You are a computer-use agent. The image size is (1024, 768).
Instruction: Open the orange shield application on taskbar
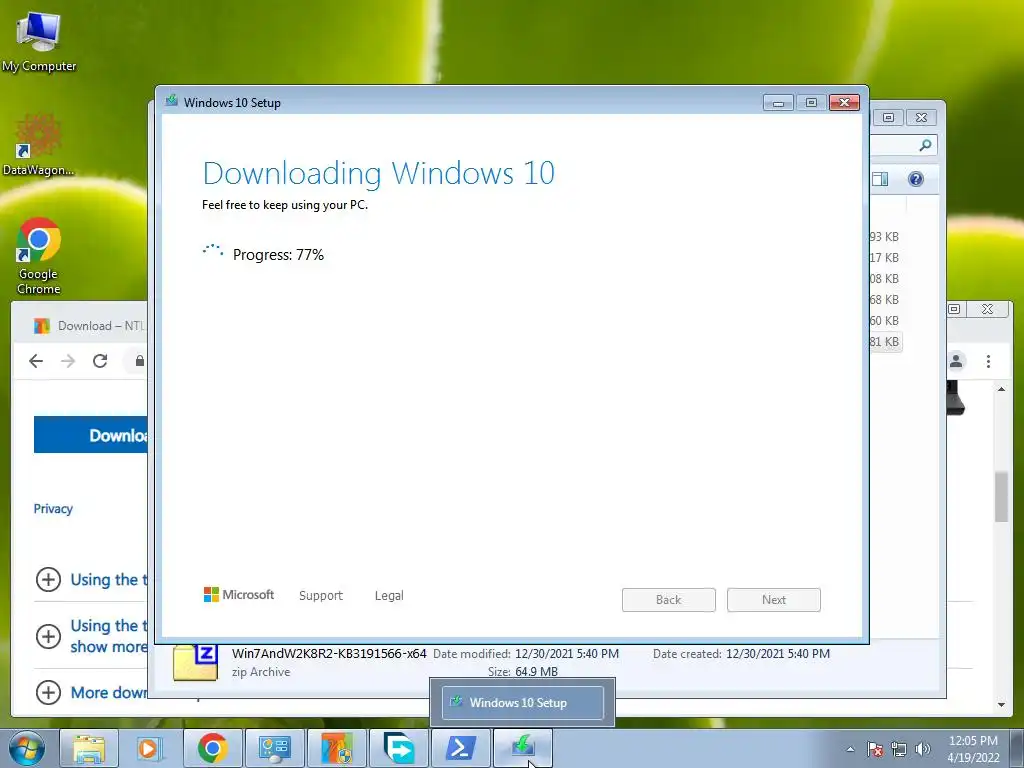click(x=336, y=748)
